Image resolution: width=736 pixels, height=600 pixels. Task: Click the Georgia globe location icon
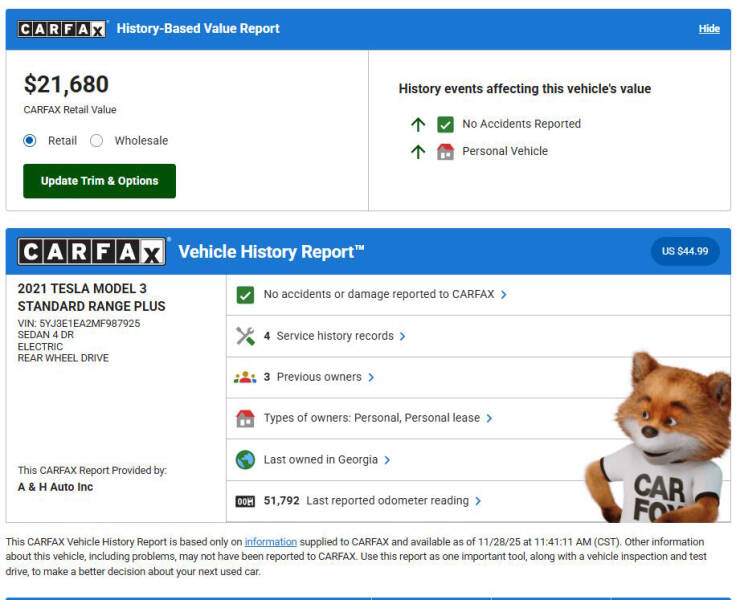tap(245, 460)
